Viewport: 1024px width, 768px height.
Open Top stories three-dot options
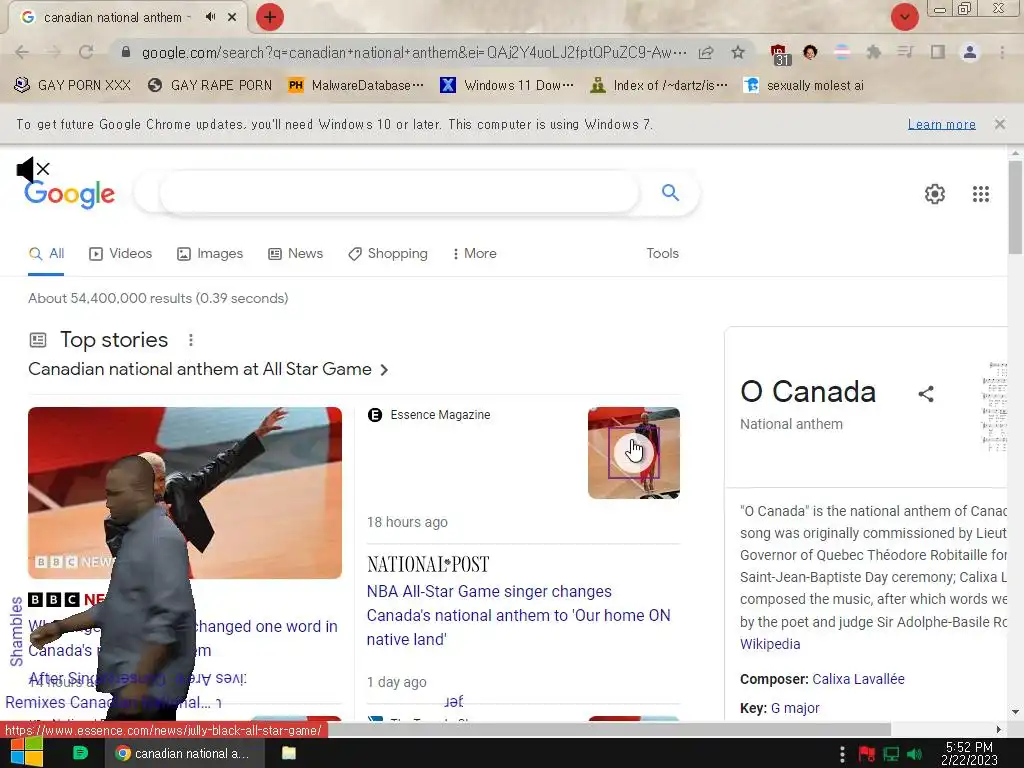[191, 340]
